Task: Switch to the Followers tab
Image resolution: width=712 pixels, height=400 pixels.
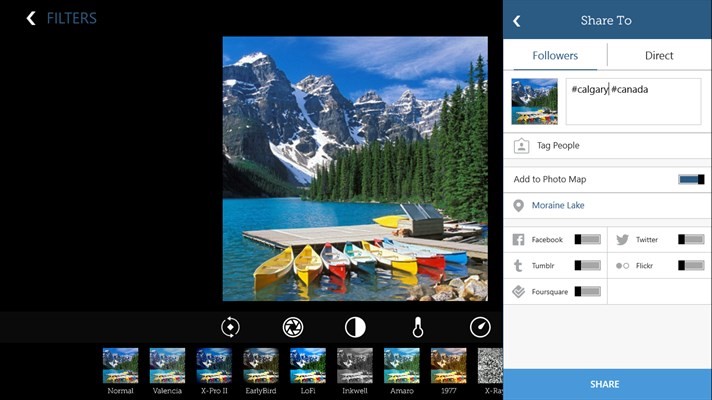Action: [555, 56]
